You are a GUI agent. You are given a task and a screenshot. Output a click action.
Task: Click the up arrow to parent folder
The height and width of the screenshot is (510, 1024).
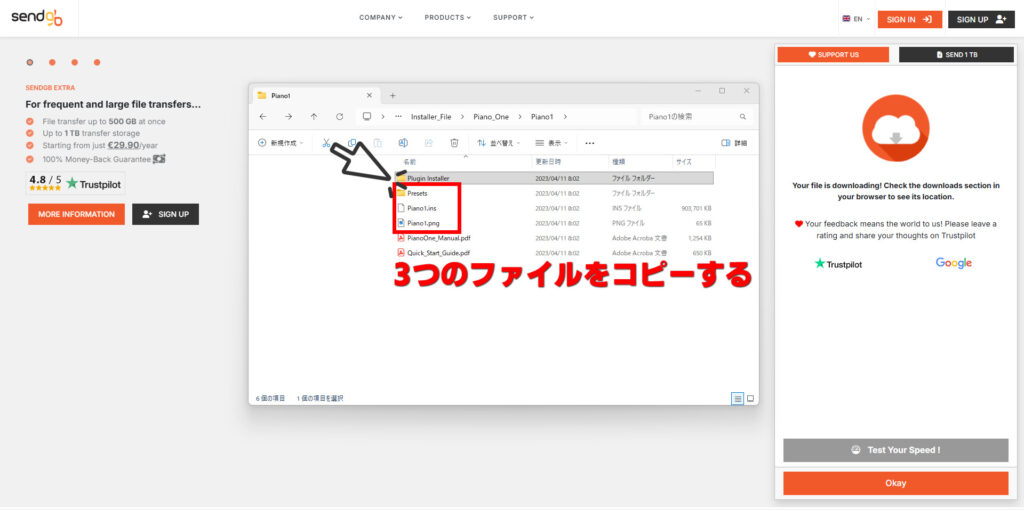pos(314,117)
